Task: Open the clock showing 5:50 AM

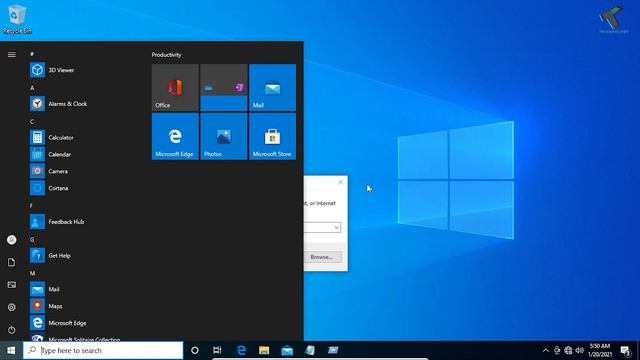Action: coord(600,350)
